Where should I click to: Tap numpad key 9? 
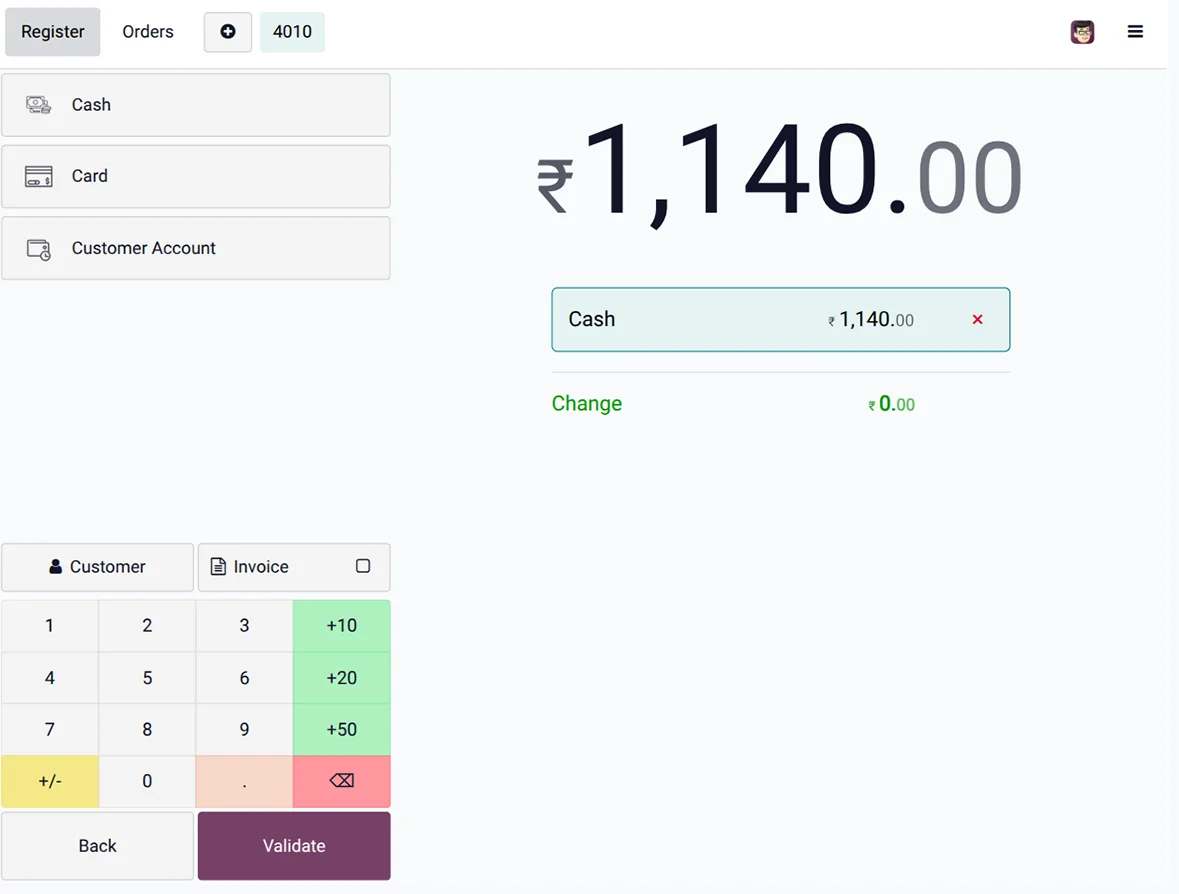click(x=244, y=729)
